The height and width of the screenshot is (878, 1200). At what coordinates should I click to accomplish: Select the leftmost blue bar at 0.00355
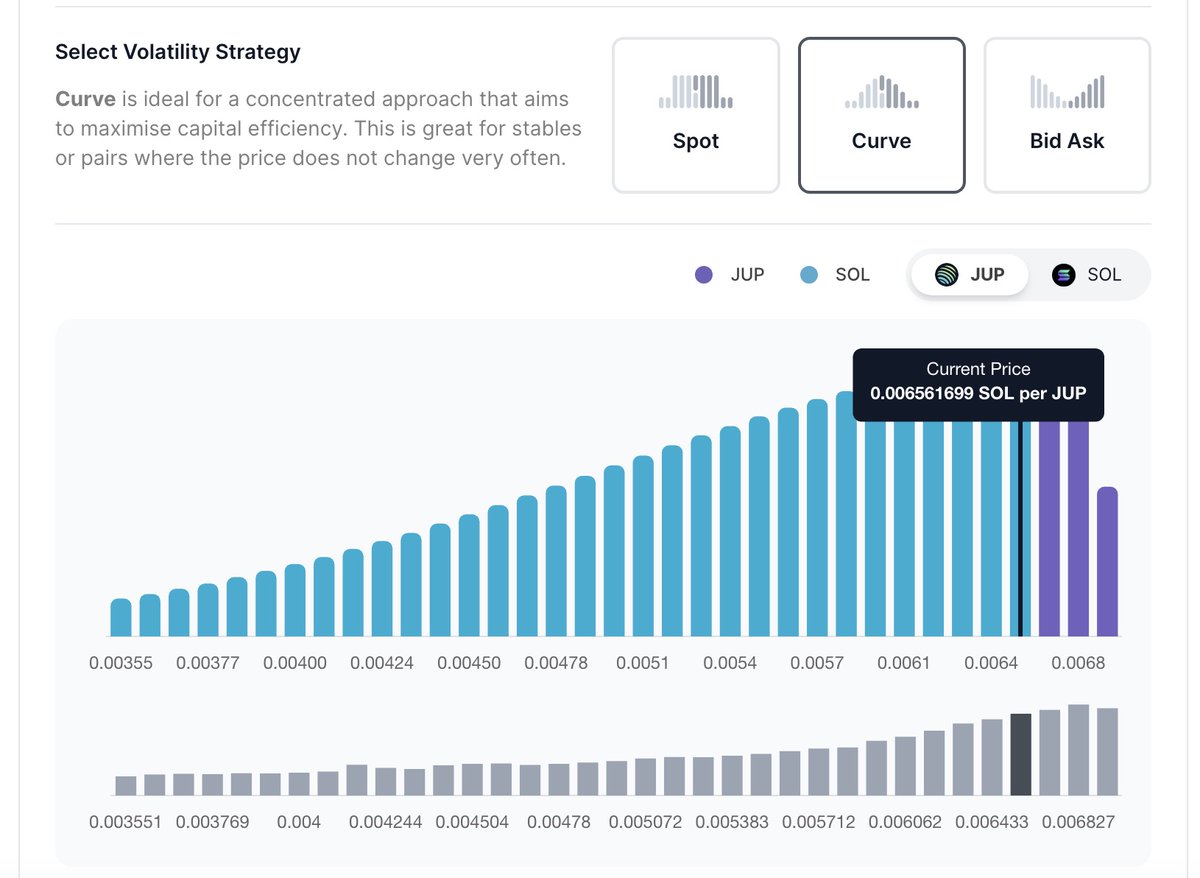coord(121,618)
